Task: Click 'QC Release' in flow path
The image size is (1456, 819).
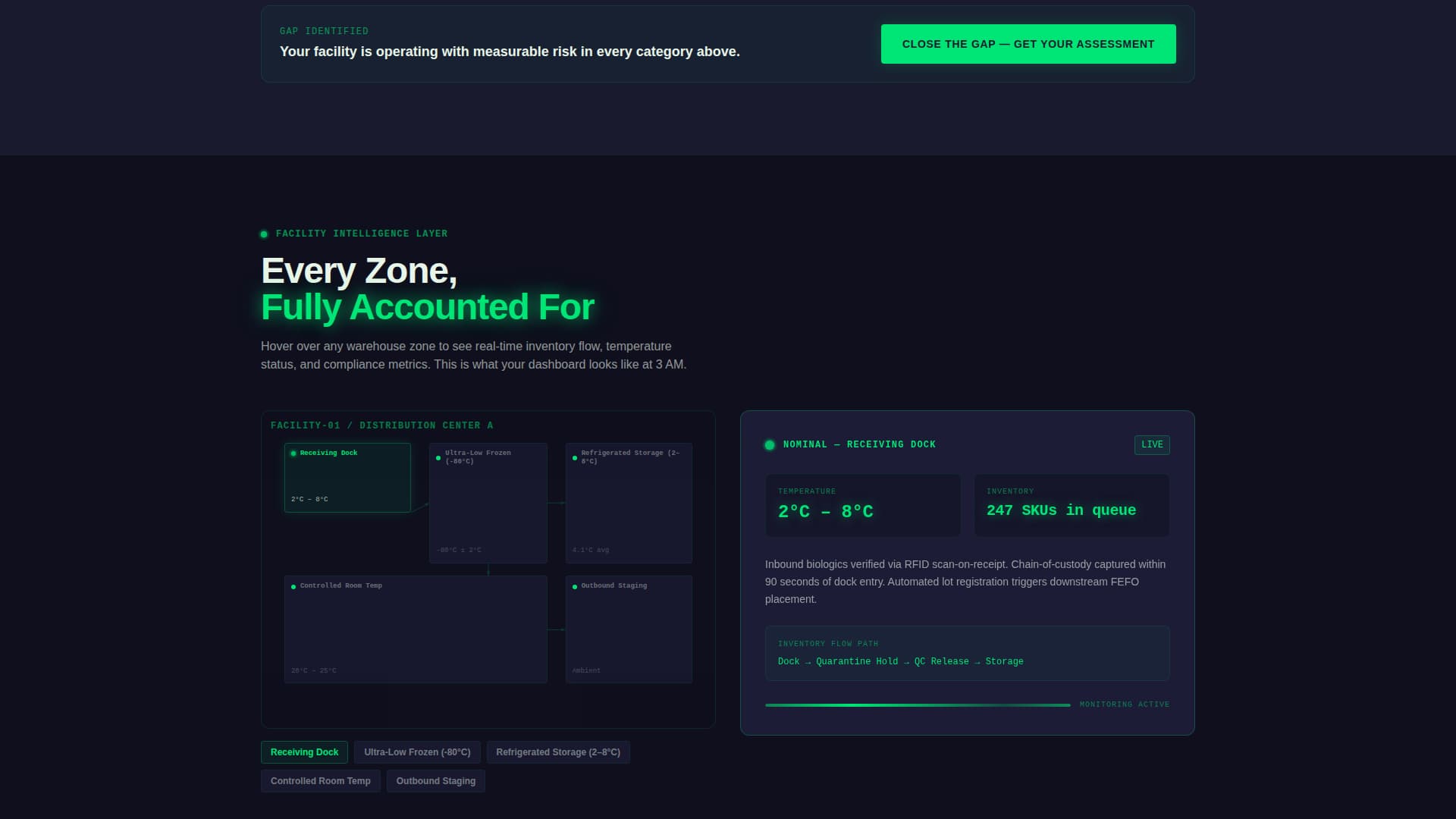Action: [x=941, y=661]
